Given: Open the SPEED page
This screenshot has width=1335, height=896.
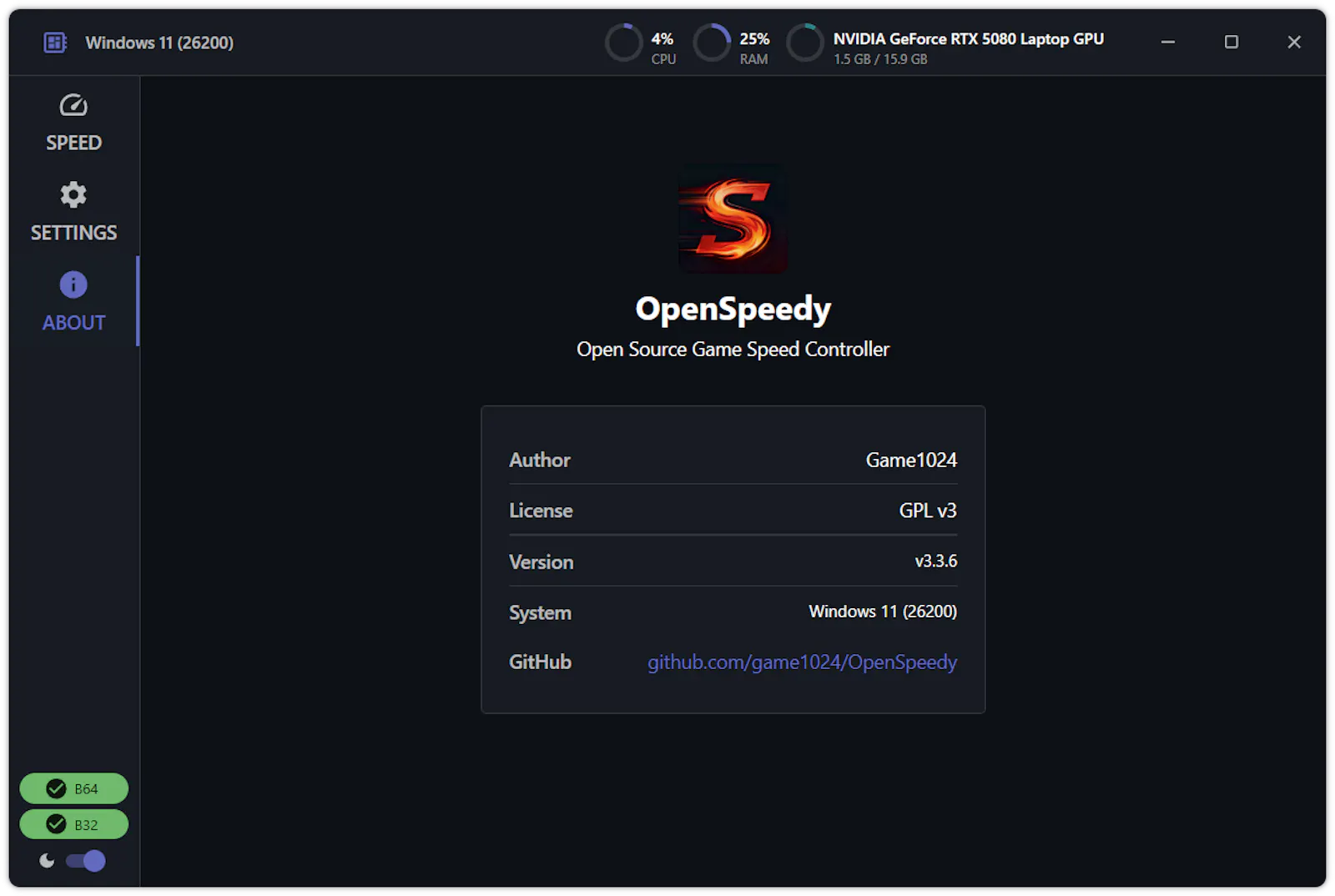Looking at the screenshot, I should pos(73,122).
